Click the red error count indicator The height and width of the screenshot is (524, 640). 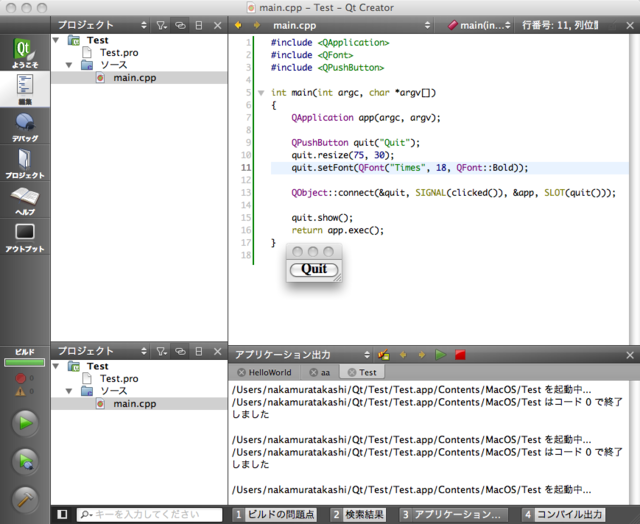pyautogui.click(x=24, y=378)
